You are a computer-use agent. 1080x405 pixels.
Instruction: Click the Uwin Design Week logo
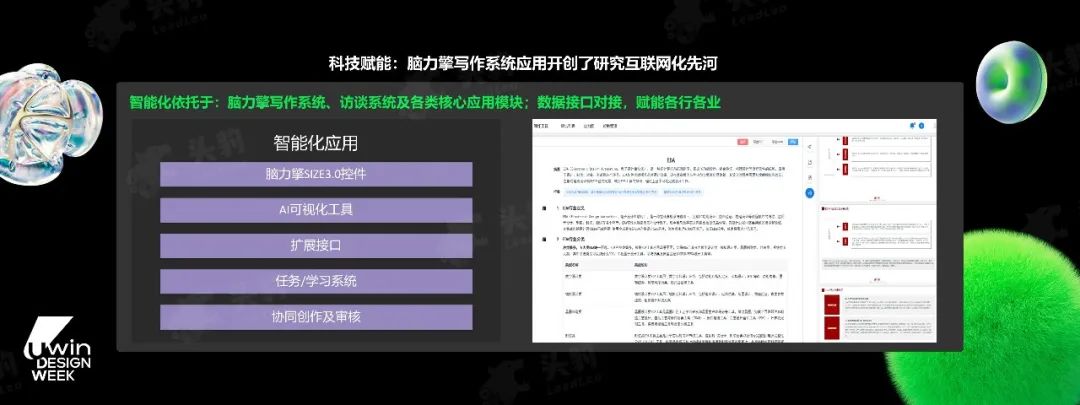[57, 349]
